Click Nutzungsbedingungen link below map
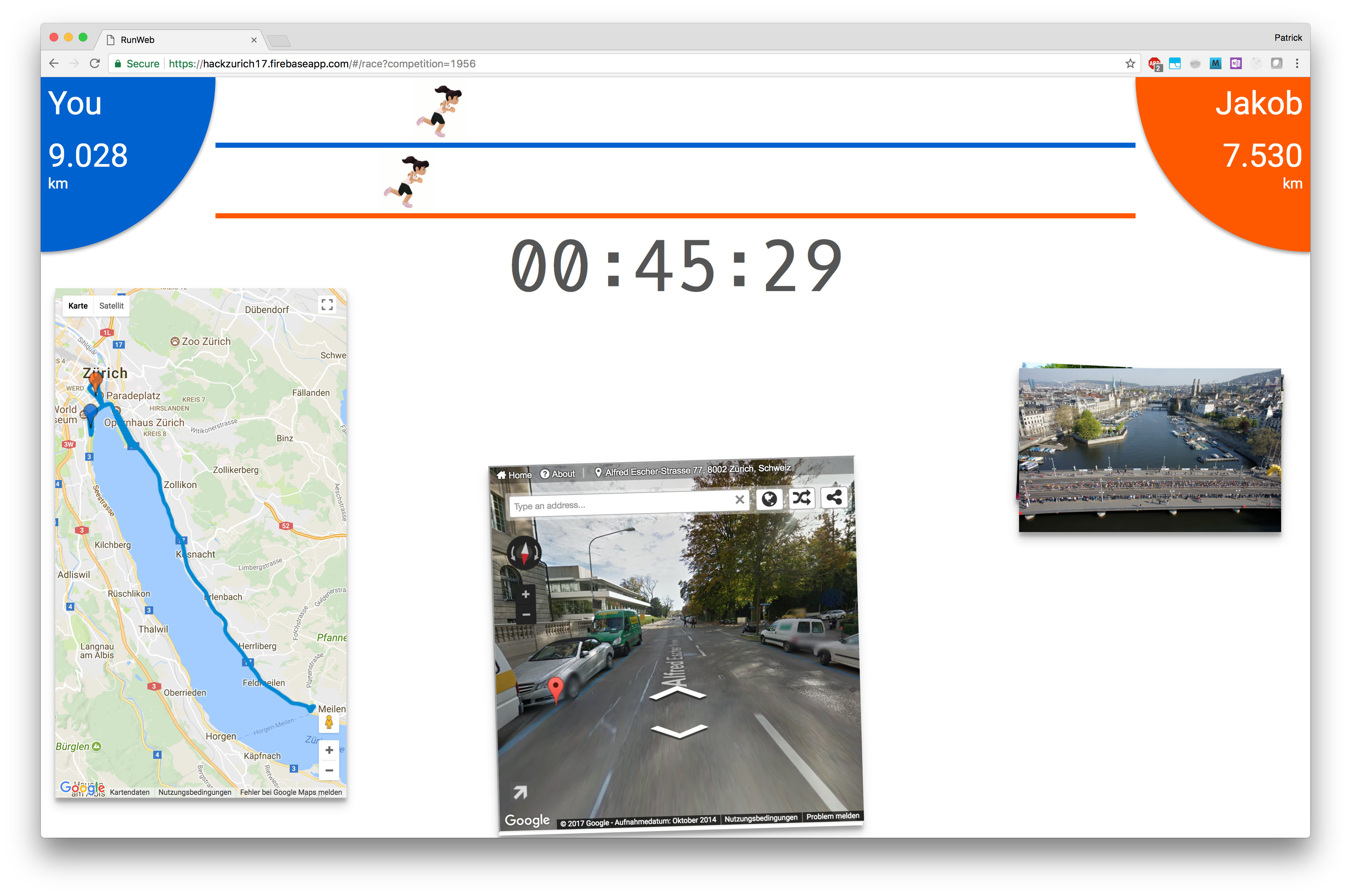 pos(195,792)
